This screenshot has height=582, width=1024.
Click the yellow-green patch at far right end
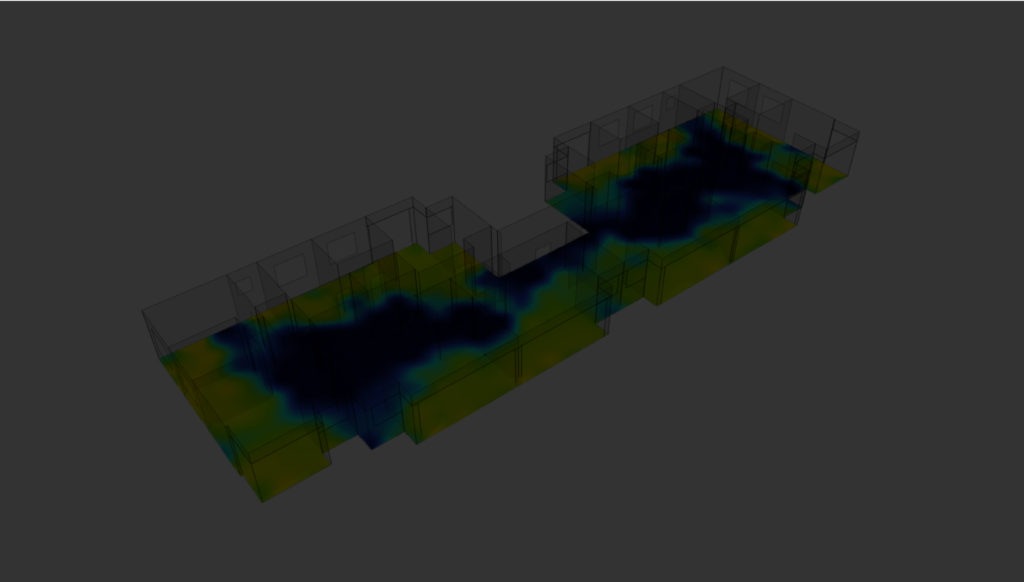825,177
